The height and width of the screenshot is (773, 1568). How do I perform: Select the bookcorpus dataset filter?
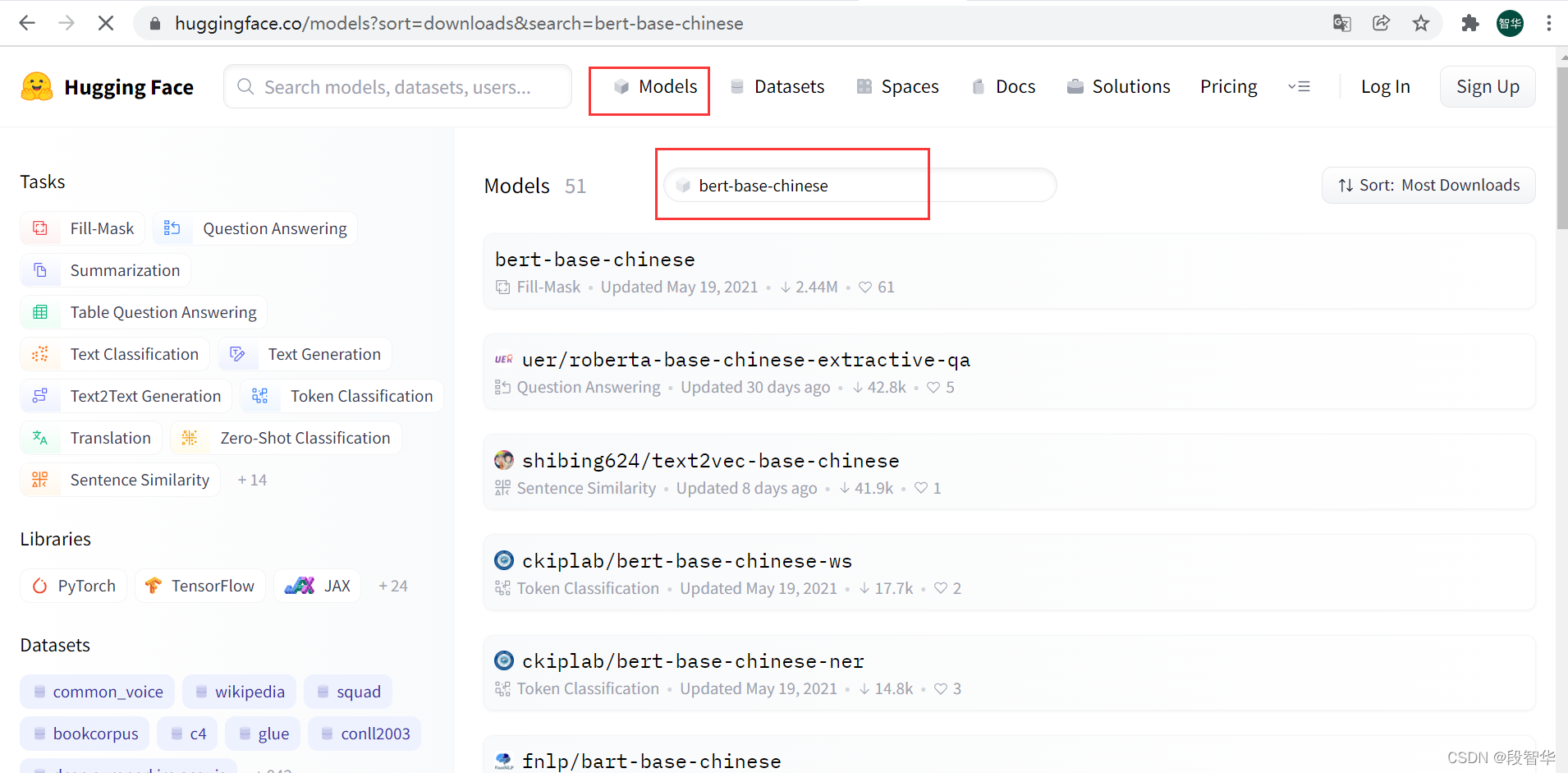point(85,734)
